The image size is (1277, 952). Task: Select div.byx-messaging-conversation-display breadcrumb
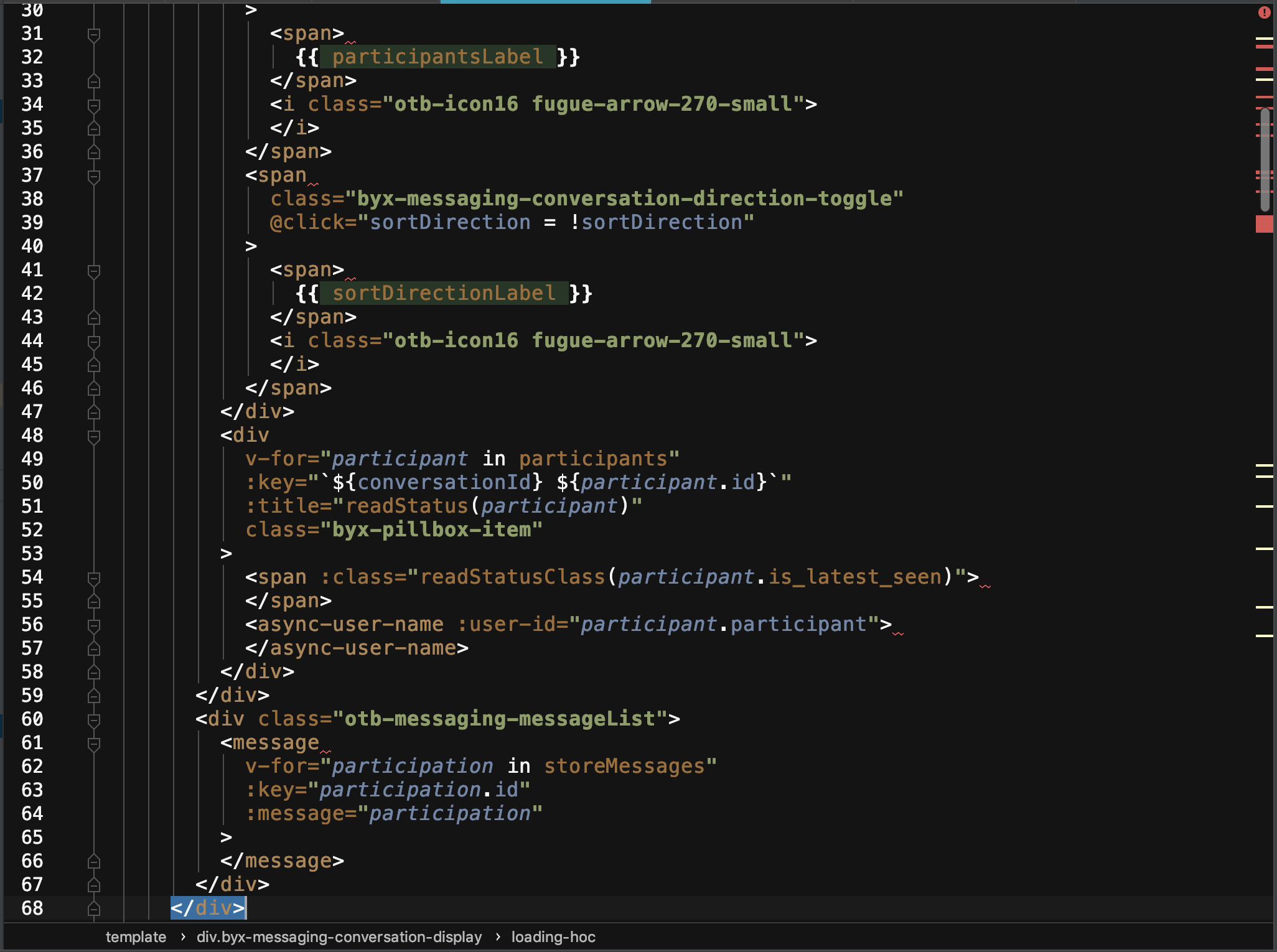point(339,937)
